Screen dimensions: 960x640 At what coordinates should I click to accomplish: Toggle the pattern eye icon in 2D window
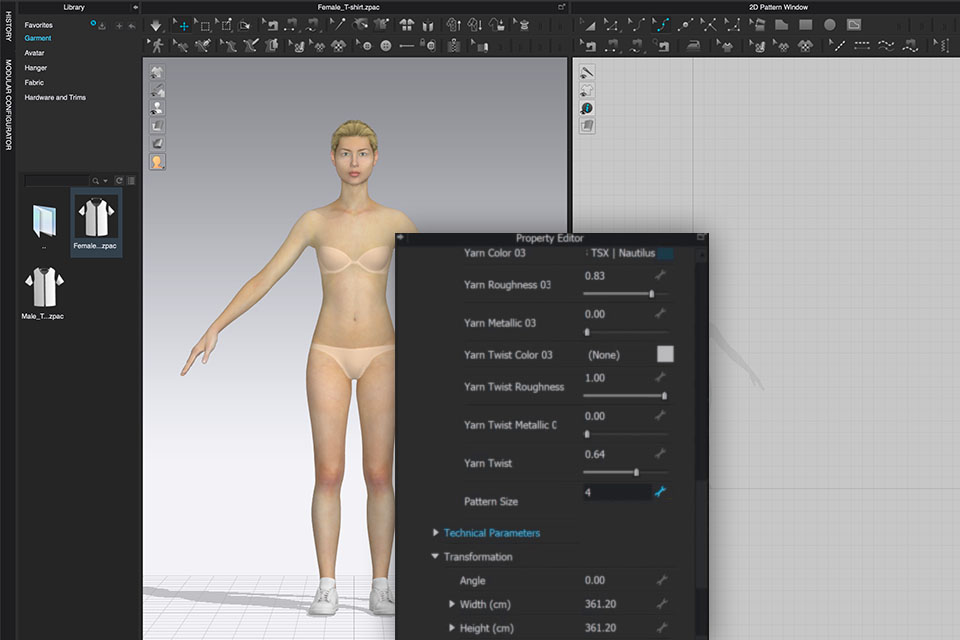tap(587, 90)
